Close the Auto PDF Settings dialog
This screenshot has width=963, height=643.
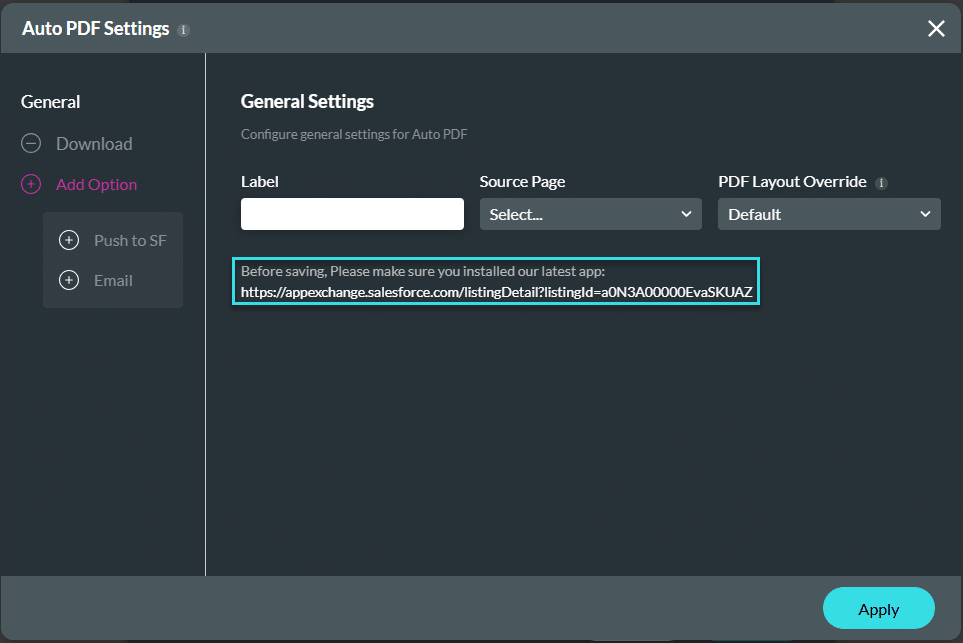pos(936,29)
